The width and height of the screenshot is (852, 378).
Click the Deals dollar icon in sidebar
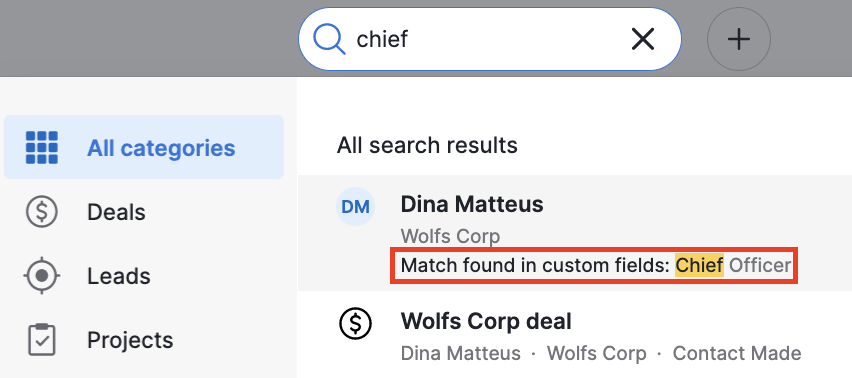click(x=42, y=211)
